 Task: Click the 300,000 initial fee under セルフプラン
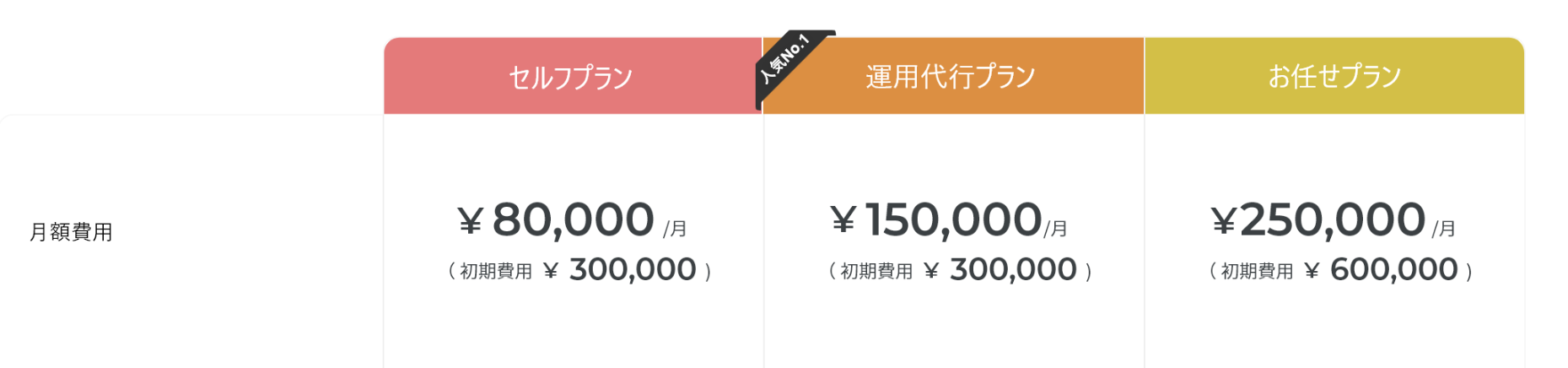click(633, 270)
